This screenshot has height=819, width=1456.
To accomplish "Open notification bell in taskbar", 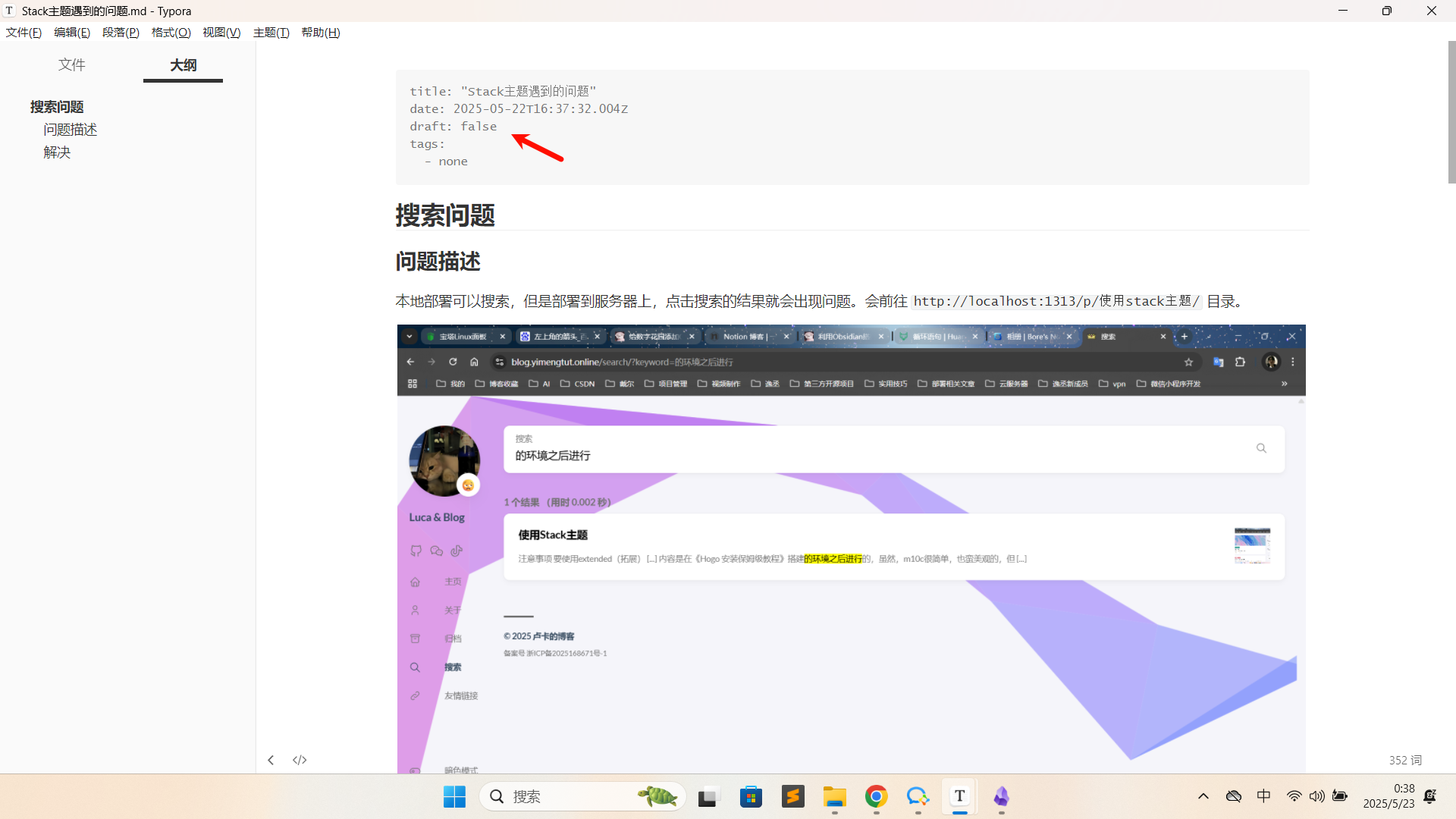I will (1430, 796).
